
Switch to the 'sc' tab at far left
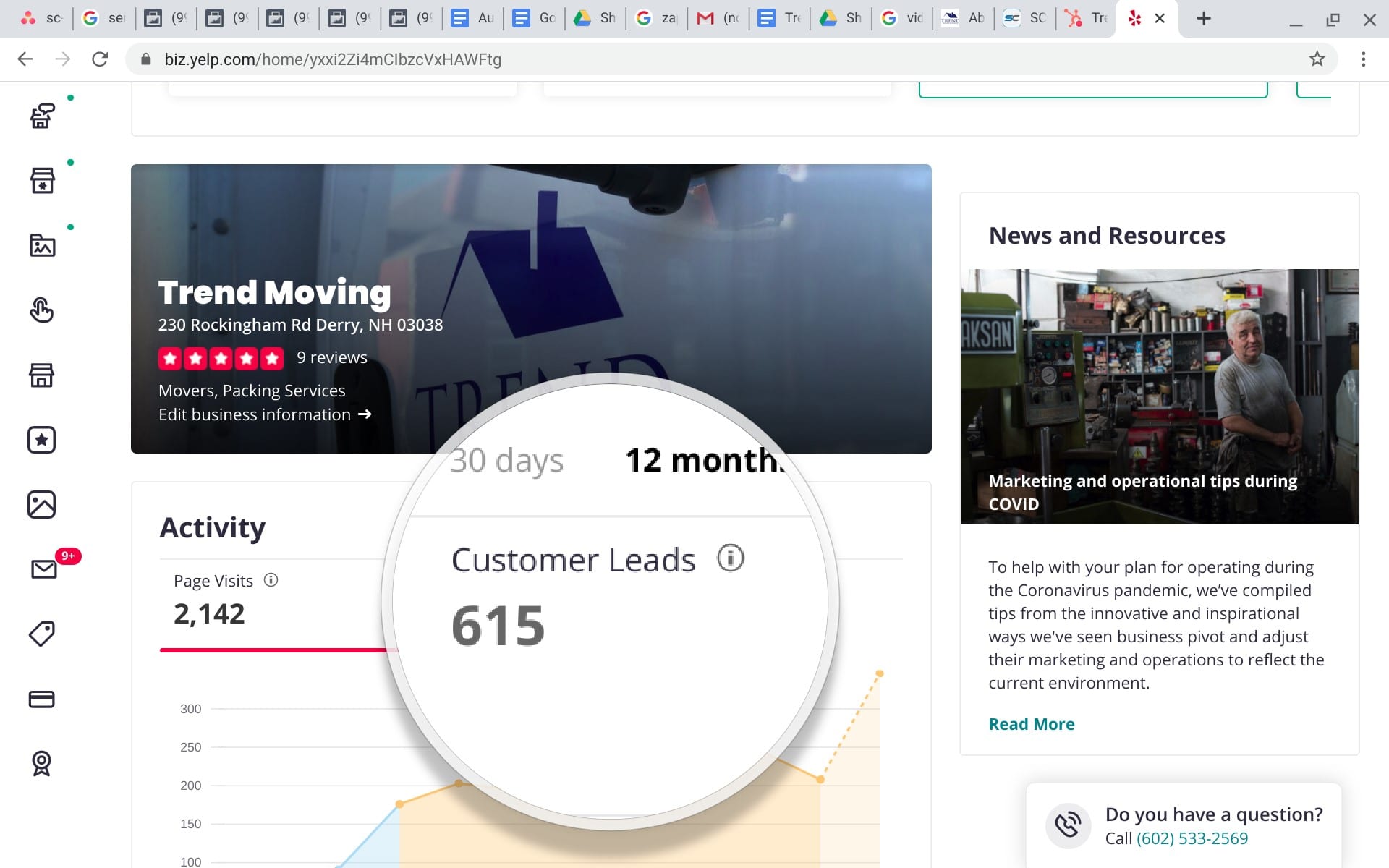41,18
